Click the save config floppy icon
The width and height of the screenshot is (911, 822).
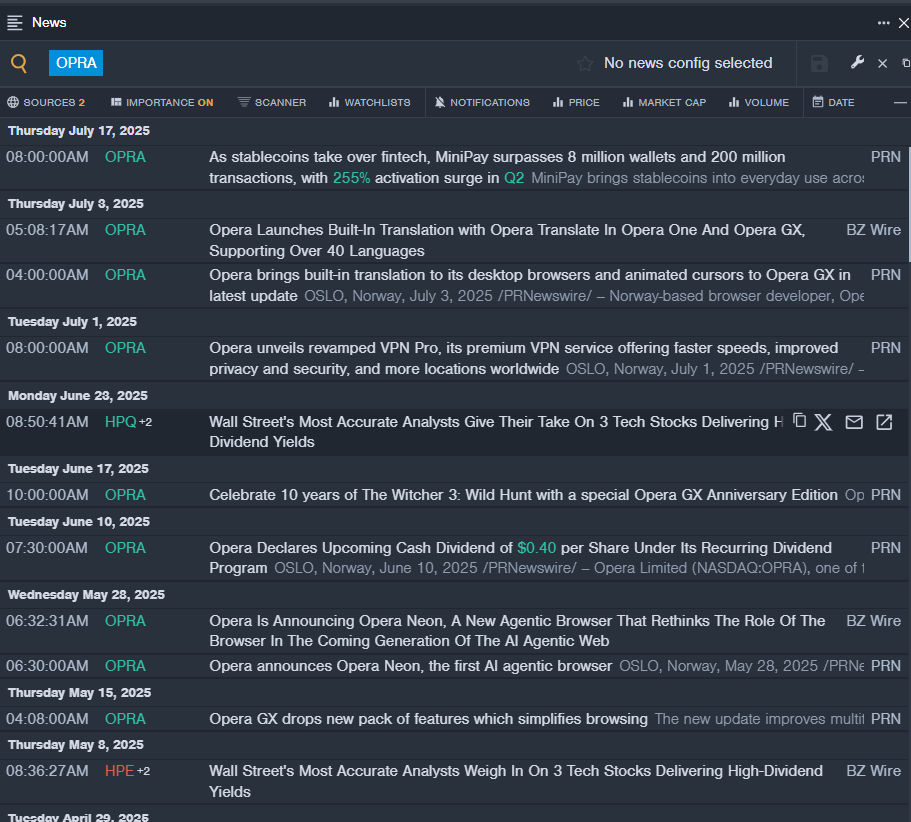[819, 63]
